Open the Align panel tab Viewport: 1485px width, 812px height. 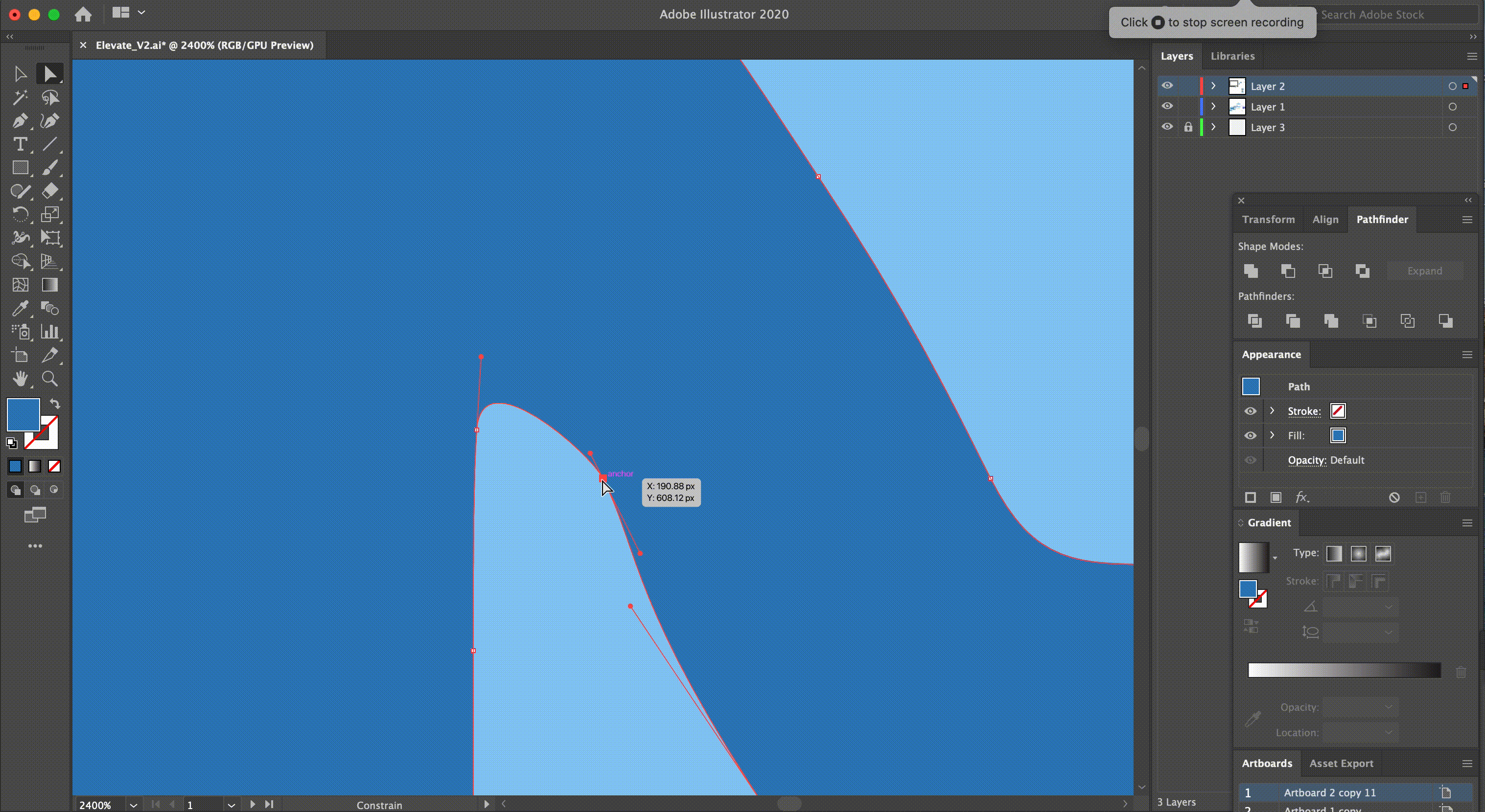(1325, 220)
